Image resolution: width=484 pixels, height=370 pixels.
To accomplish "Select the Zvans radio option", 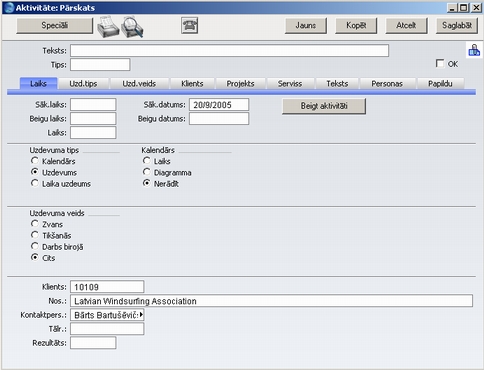I will click(x=35, y=224).
